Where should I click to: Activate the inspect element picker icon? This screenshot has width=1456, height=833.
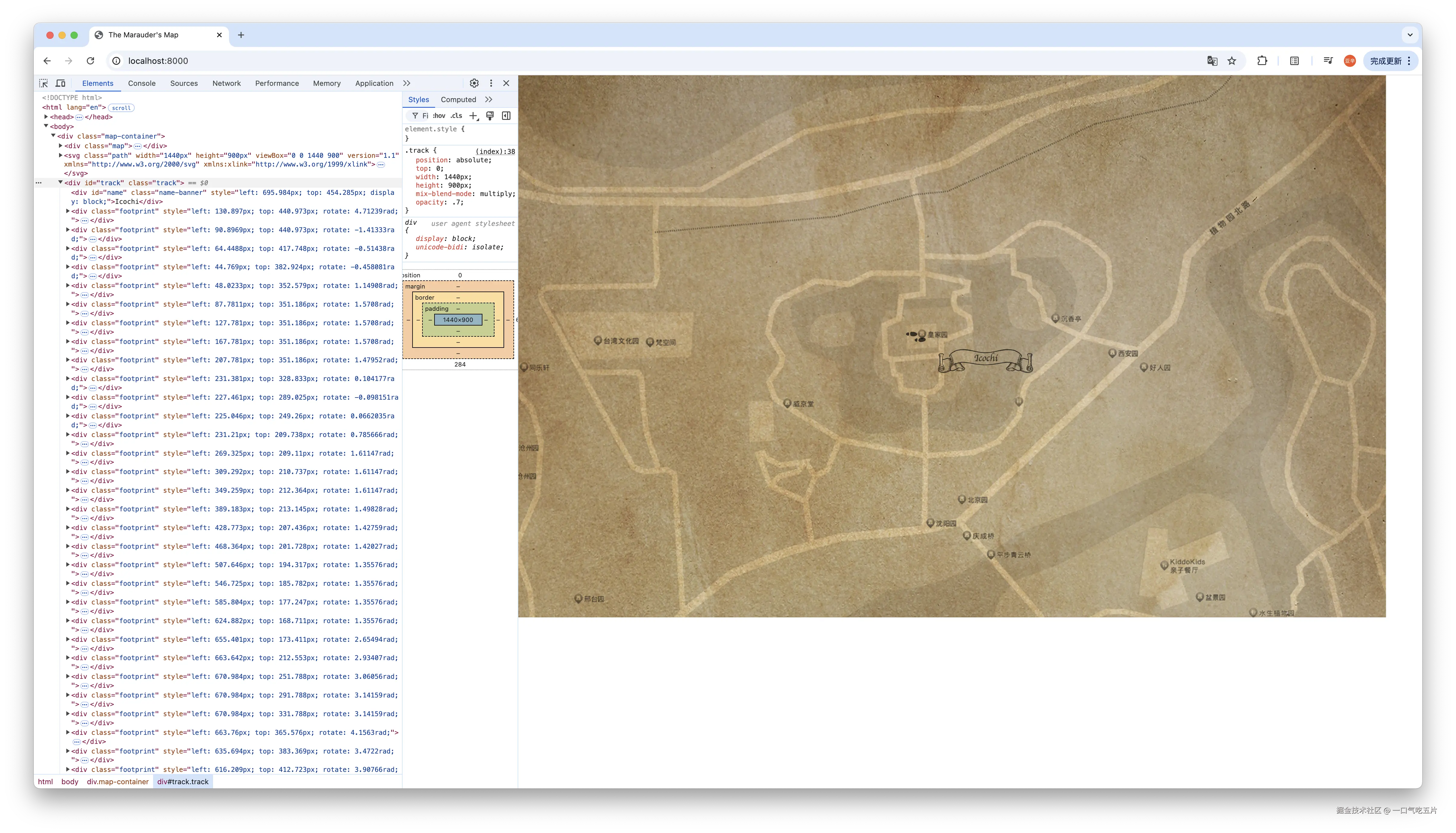point(43,83)
